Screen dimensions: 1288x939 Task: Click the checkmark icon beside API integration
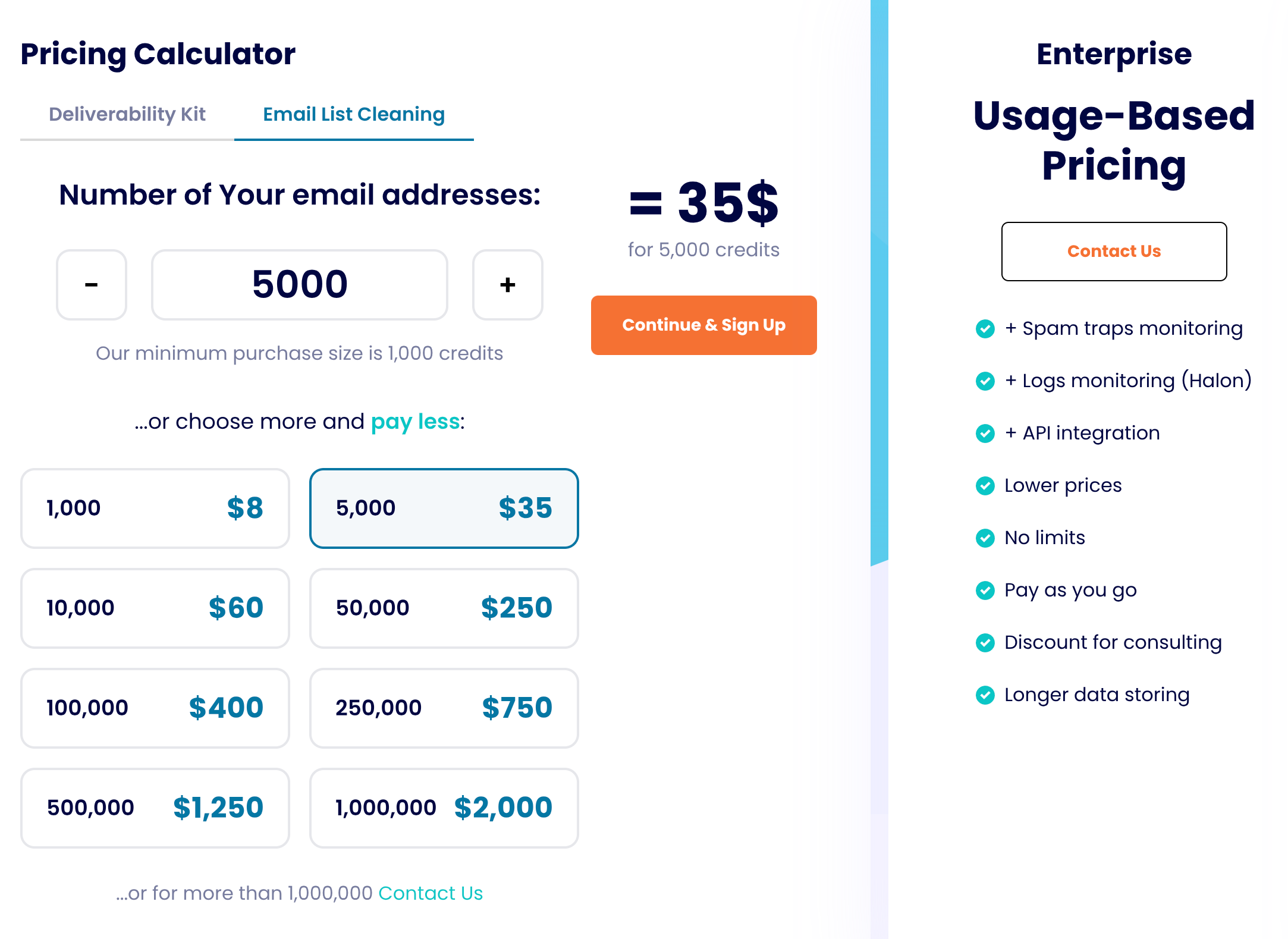(x=985, y=434)
